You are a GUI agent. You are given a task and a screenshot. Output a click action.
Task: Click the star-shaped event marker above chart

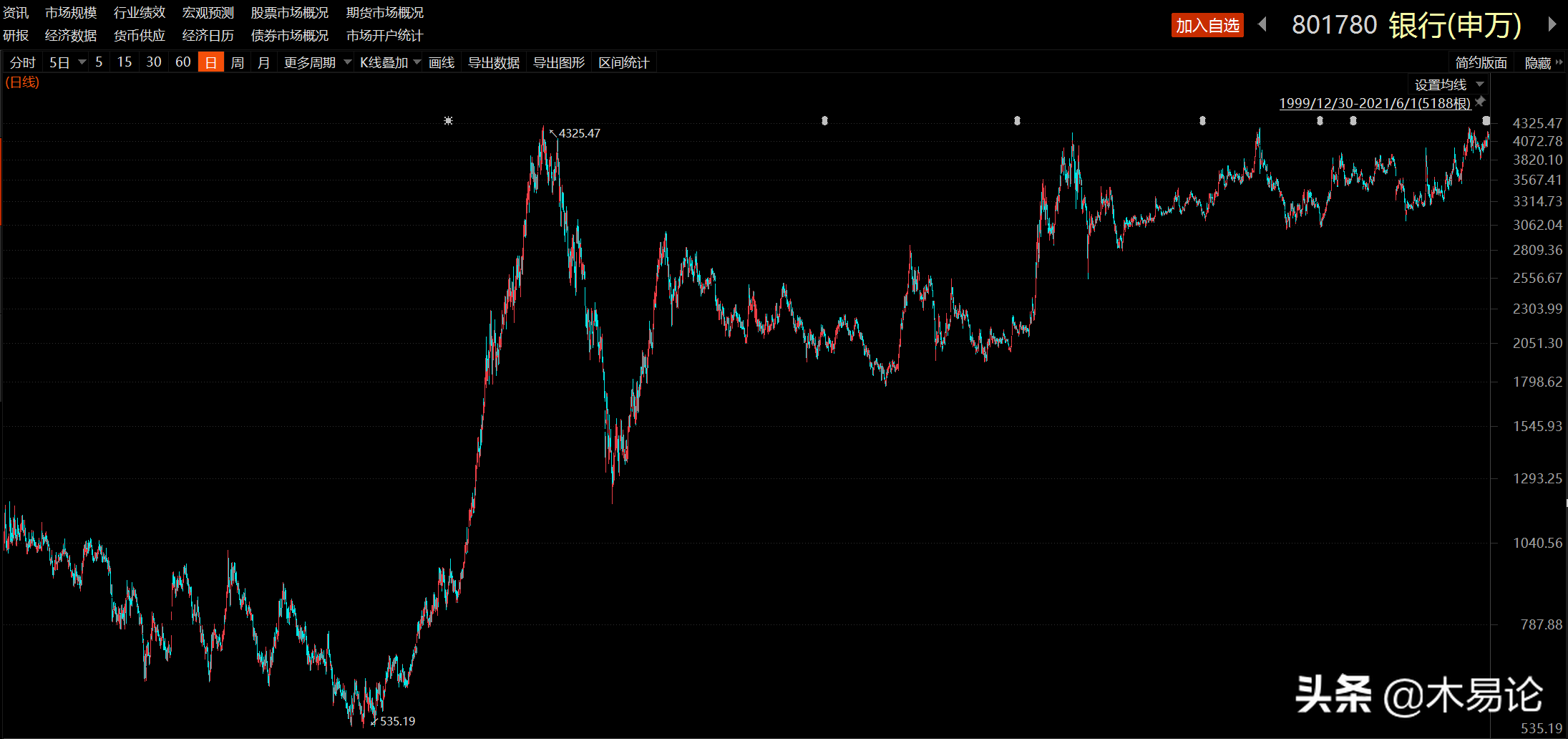coord(448,120)
